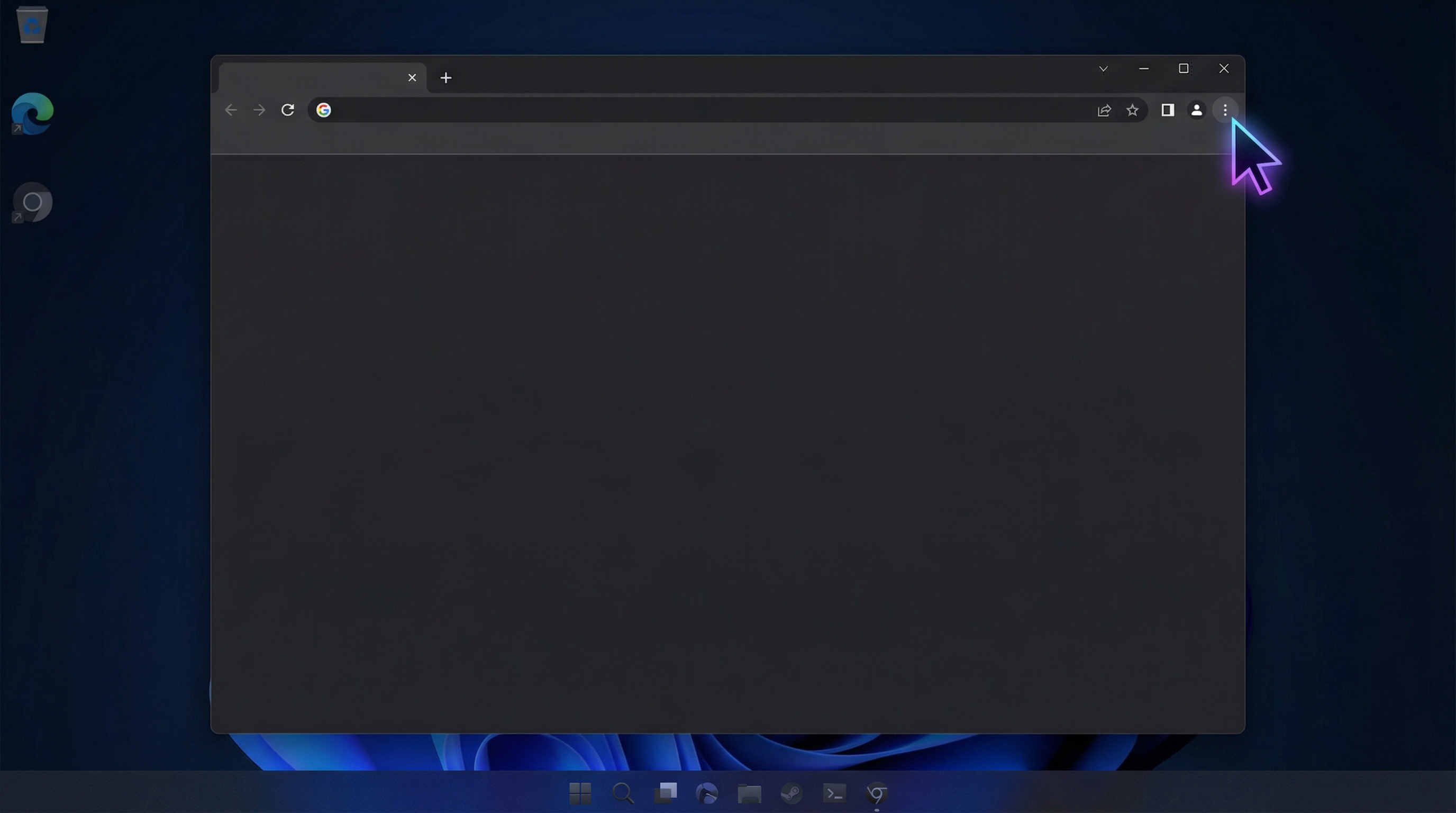This screenshot has width=1456, height=813.
Task: Open Steam from the taskbar
Action: tap(791, 793)
